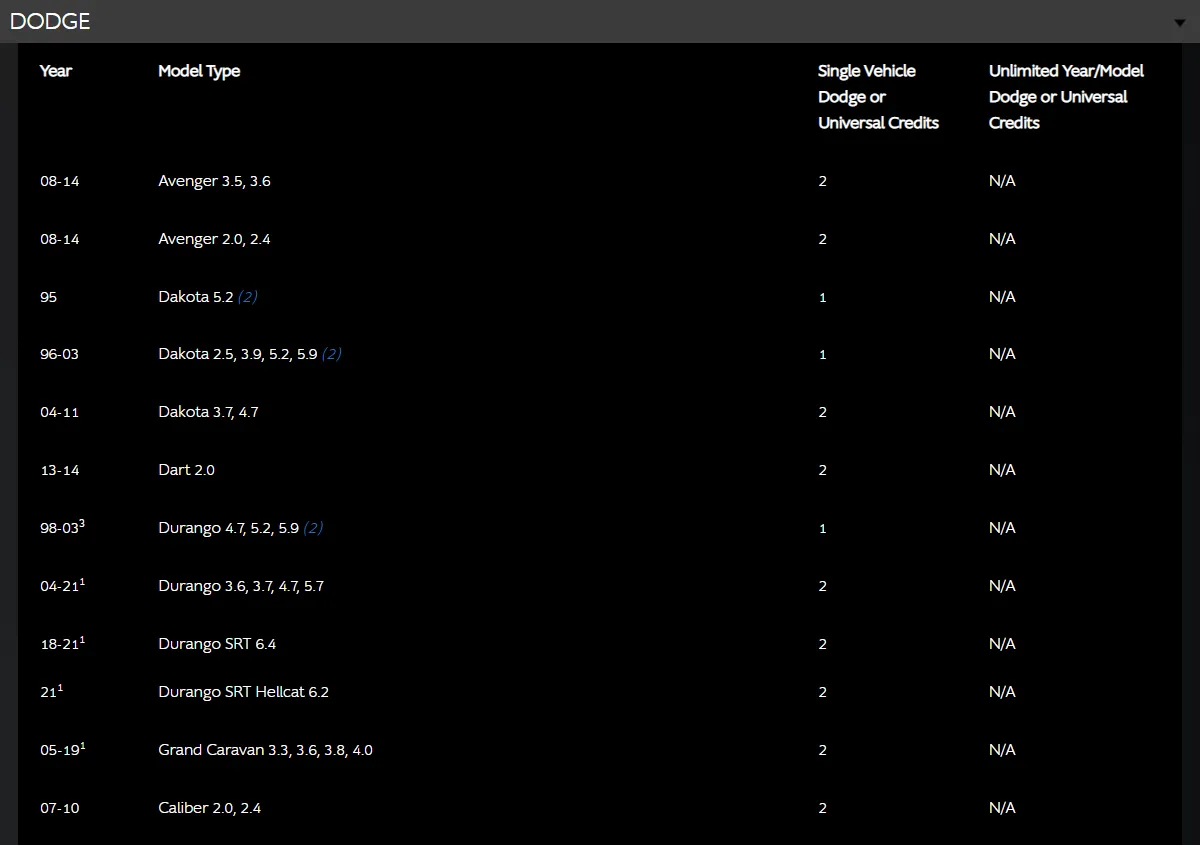The image size is (1200, 845).
Task: Select Grand Caravan 3.3, 3.6, 3.8, 4.0 cell
Action: tap(265, 750)
